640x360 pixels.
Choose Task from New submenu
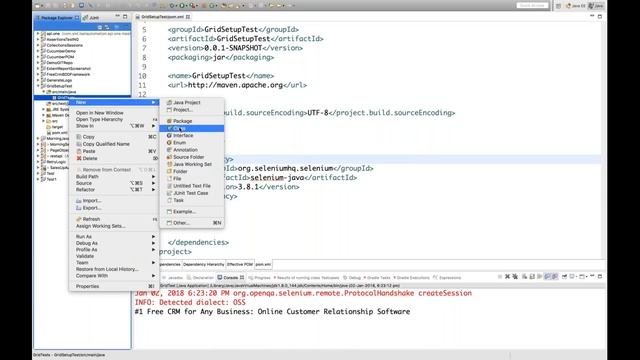tap(191, 200)
